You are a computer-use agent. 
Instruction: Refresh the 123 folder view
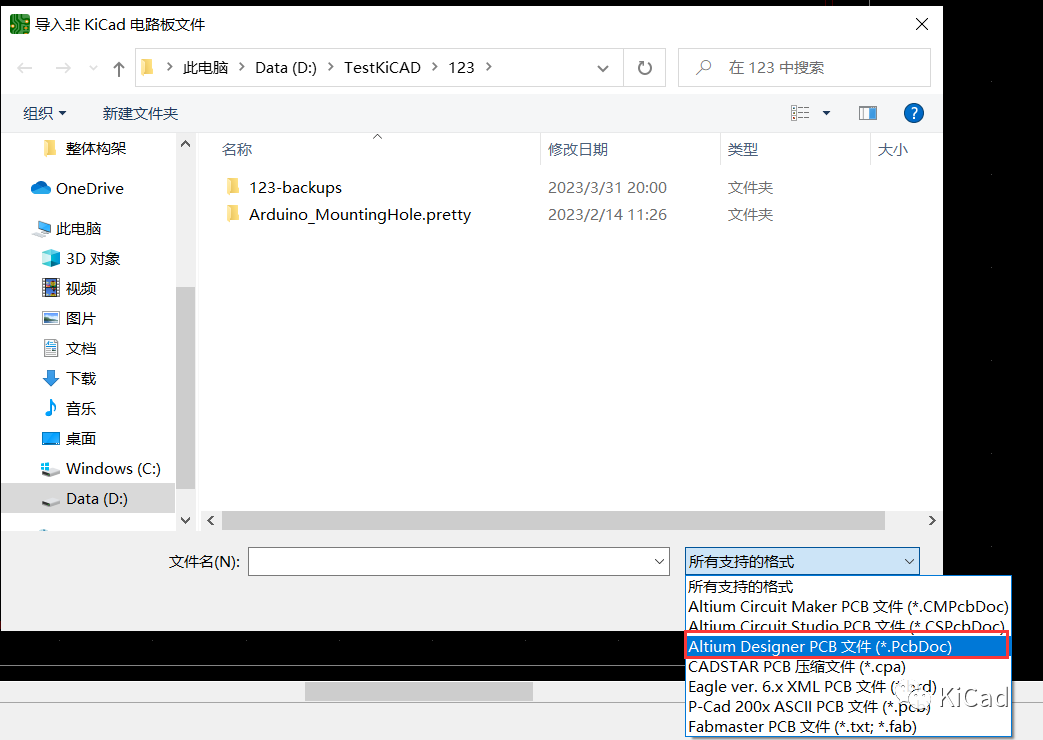pos(645,68)
